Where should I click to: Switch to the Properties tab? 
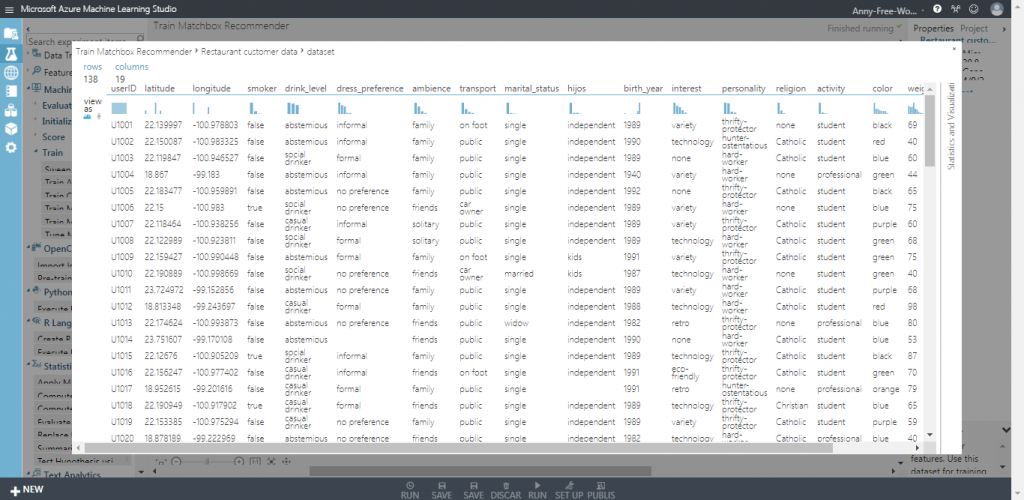click(x=933, y=28)
